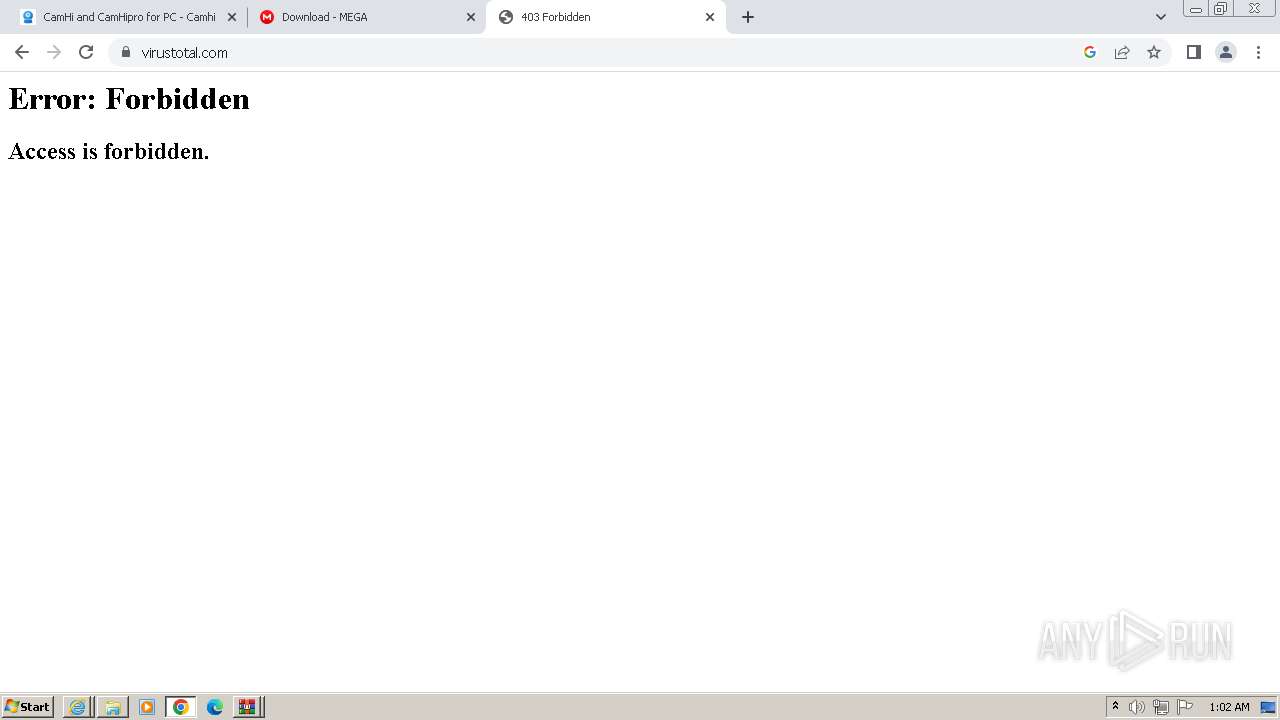Go back to the previous page

(x=22, y=52)
